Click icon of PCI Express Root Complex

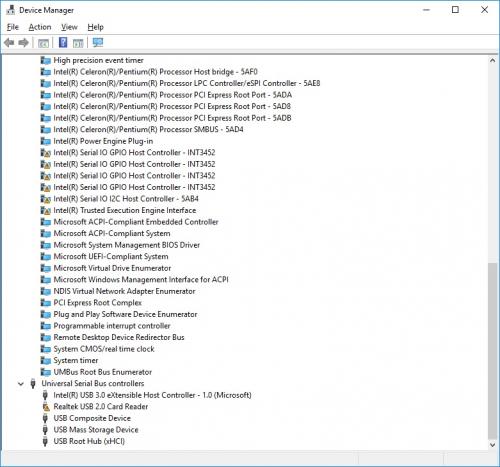pyautogui.click(x=45, y=303)
